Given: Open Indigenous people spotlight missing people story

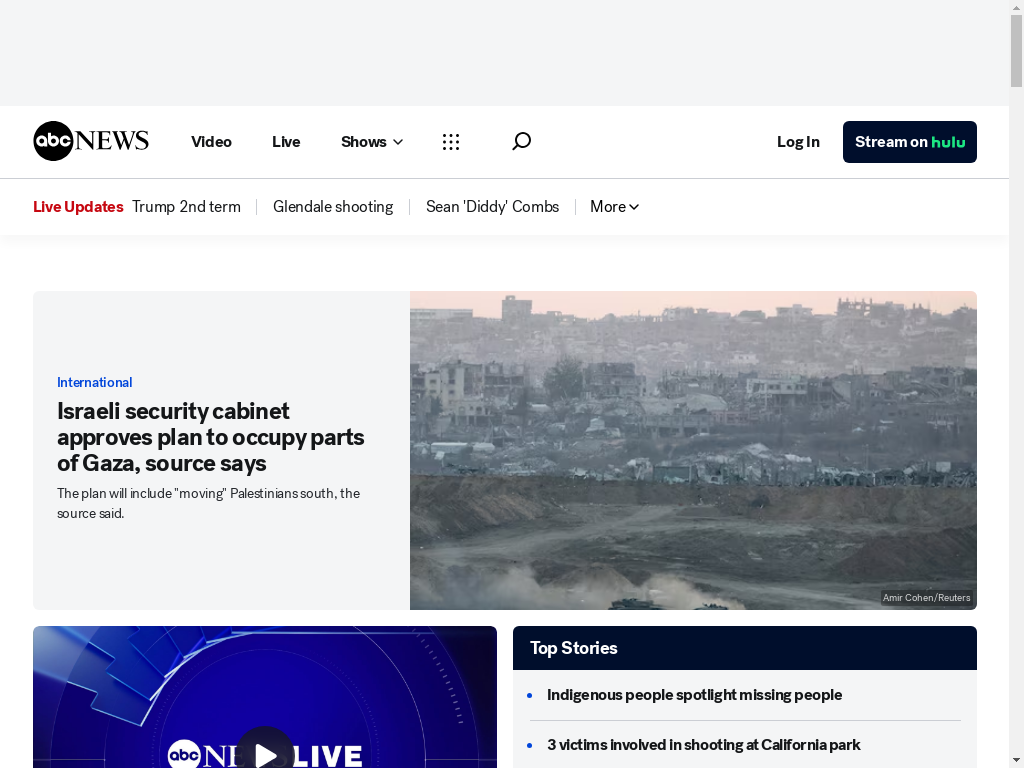Looking at the screenshot, I should [694, 695].
